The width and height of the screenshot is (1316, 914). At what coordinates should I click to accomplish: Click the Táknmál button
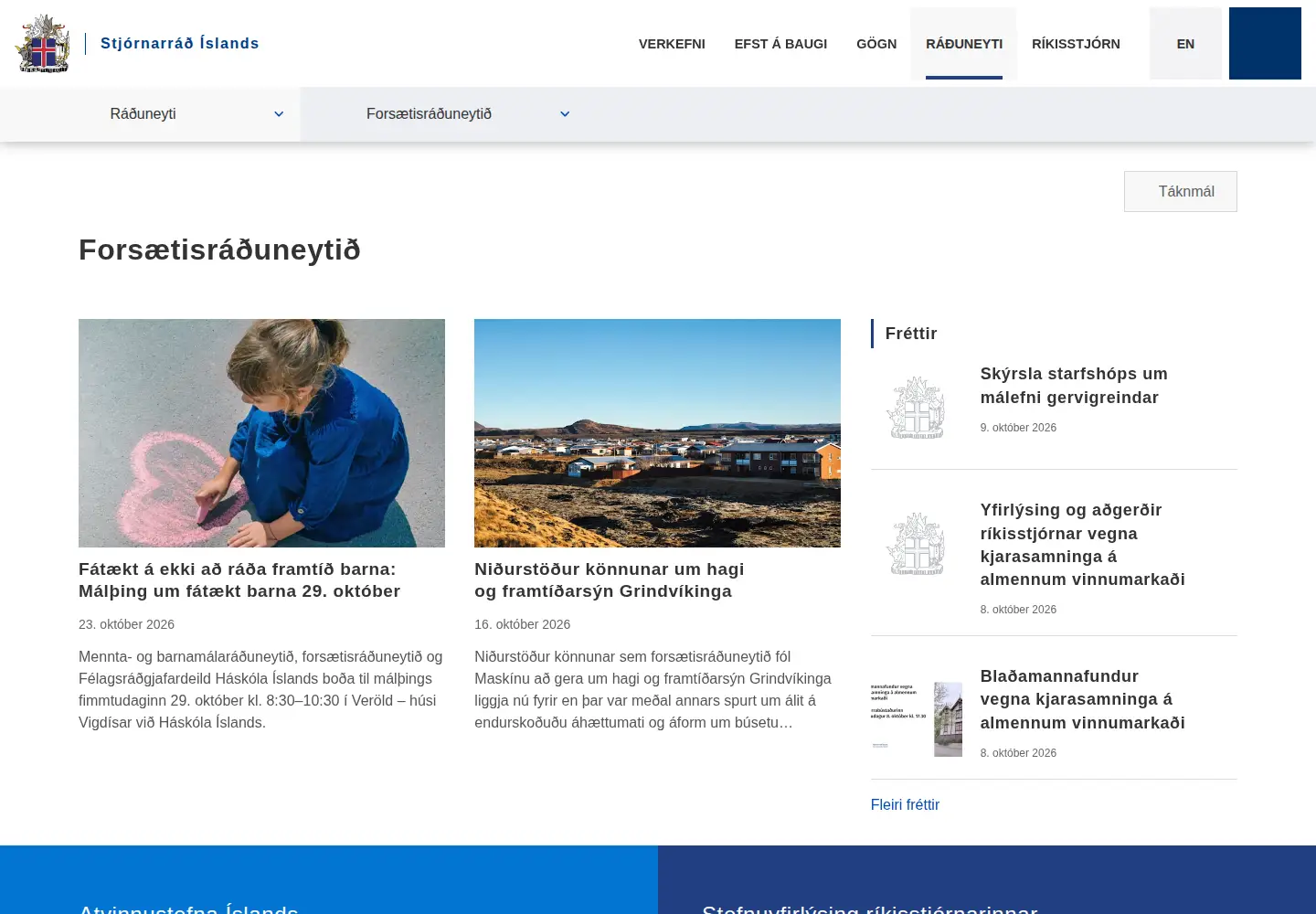(1181, 191)
